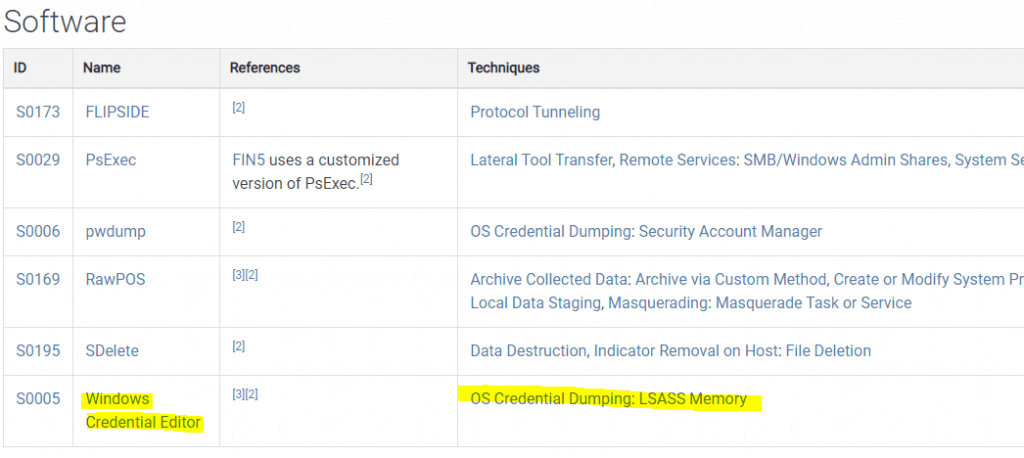Click the pwdump software link
1024x458 pixels.
coord(116,231)
